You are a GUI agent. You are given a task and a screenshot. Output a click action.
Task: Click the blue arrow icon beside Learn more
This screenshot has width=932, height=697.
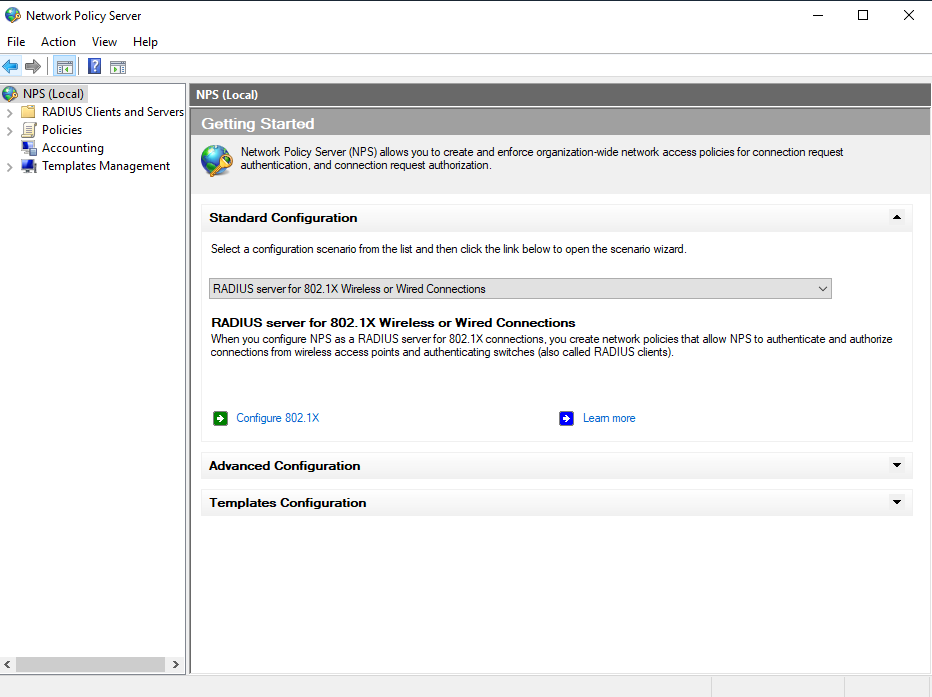point(566,418)
